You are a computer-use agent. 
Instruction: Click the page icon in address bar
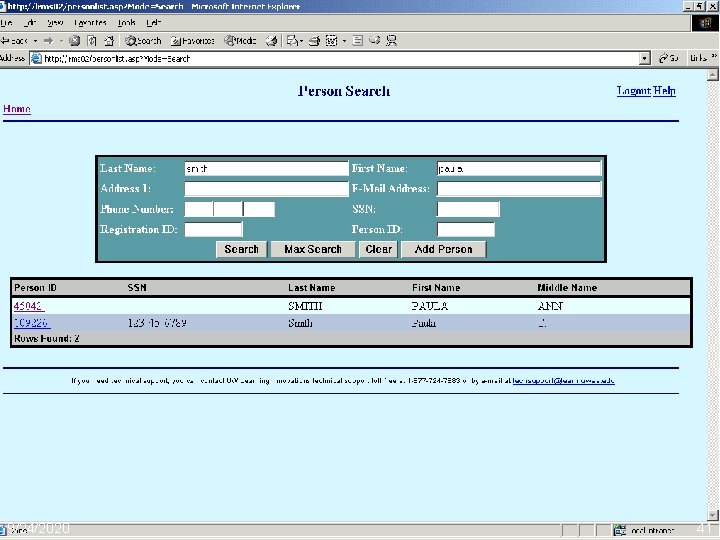[x=36, y=58]
